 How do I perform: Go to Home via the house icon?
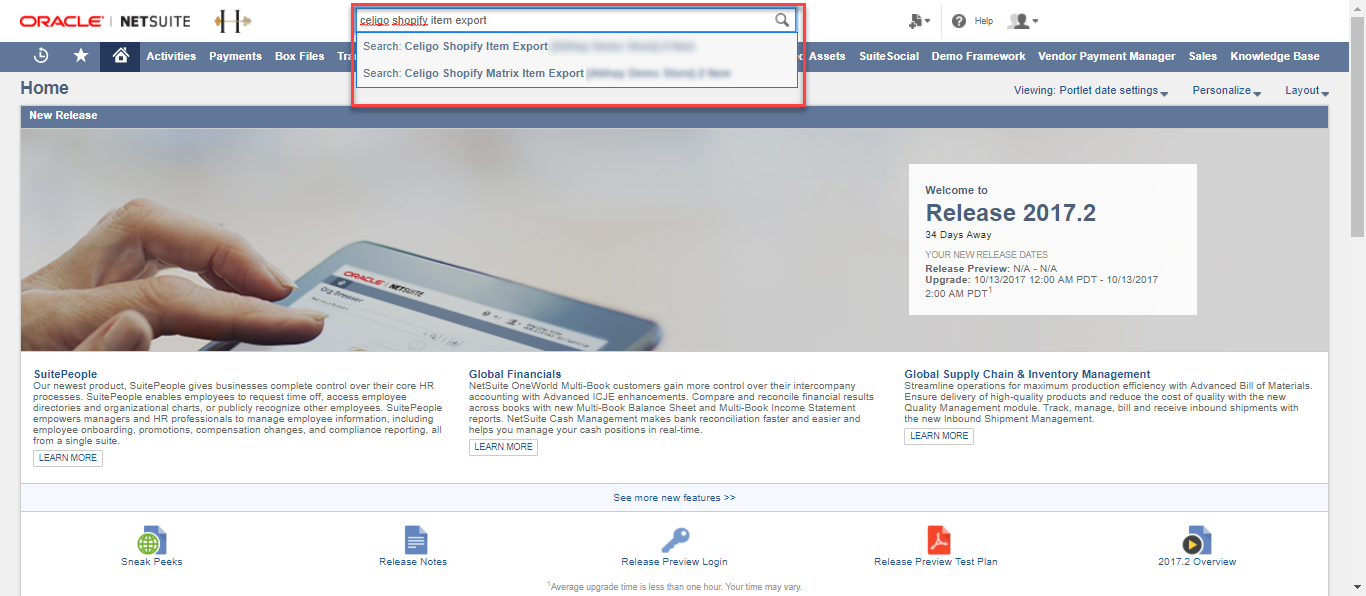[120, 56]
